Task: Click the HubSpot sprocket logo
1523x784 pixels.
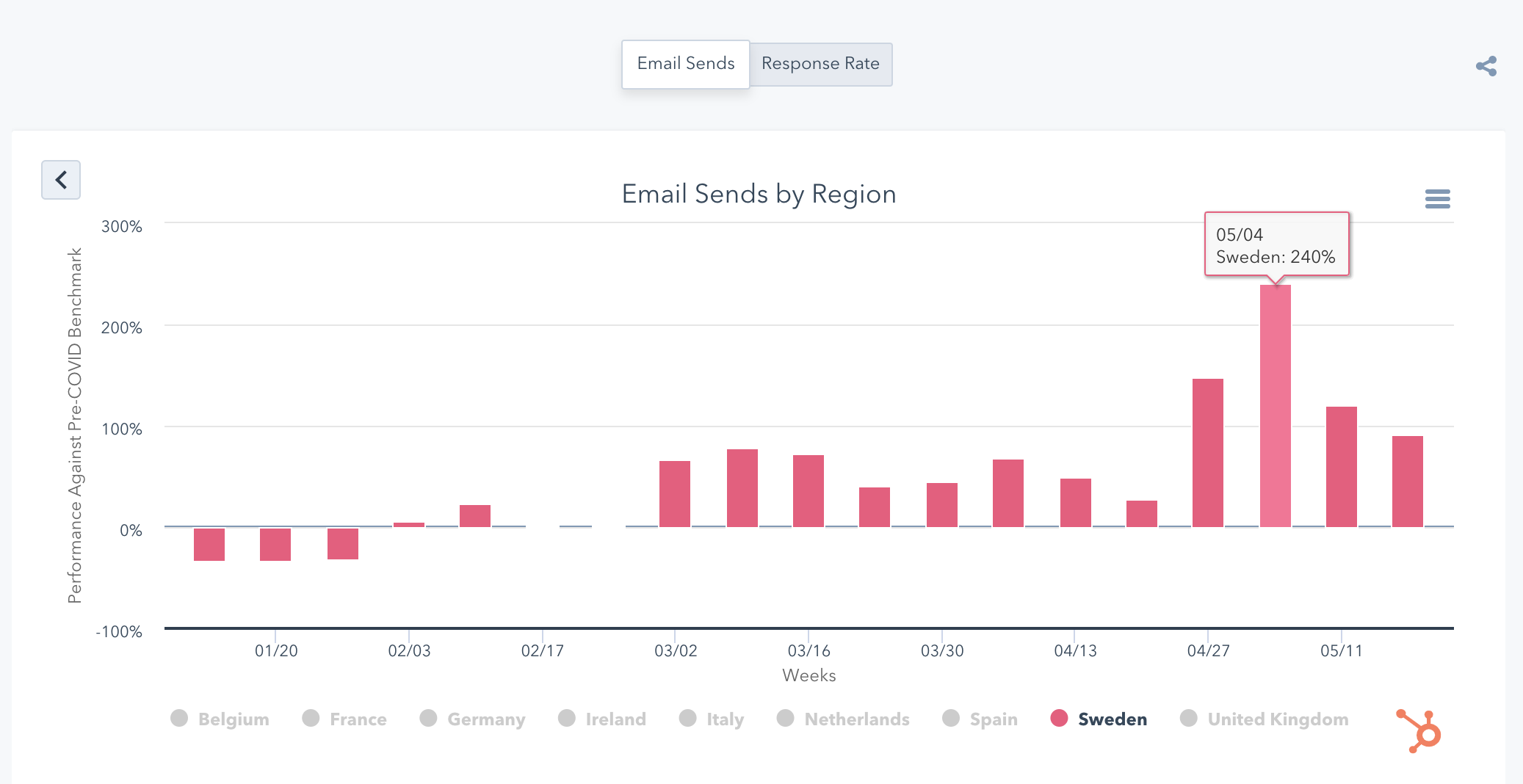Action: pos(1419,731)
